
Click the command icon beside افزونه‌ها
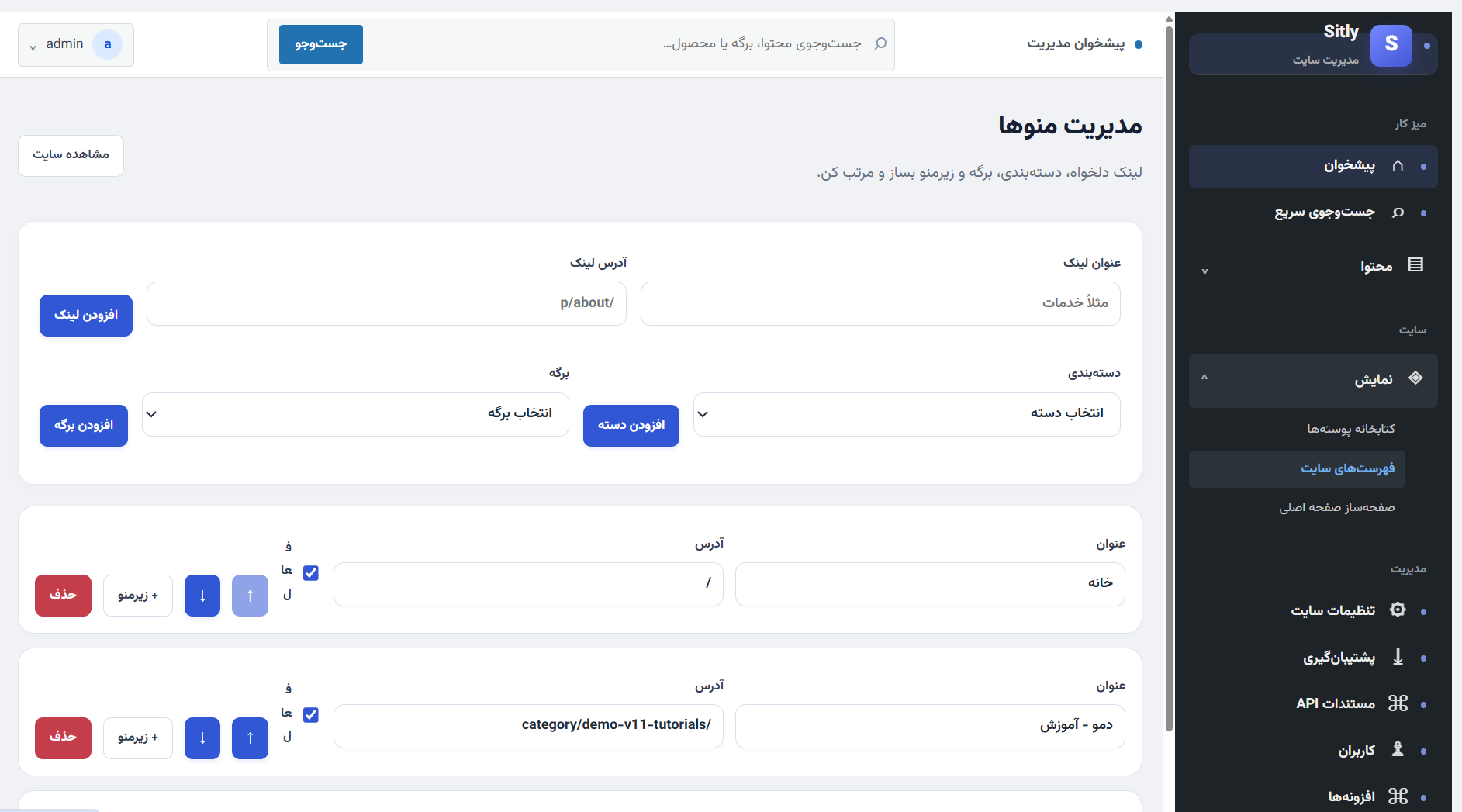click(1398, 796)
